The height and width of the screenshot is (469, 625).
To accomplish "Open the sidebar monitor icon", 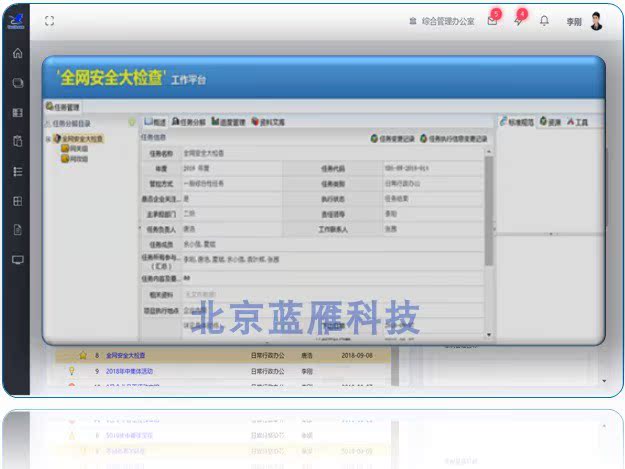I will point(18,260).
